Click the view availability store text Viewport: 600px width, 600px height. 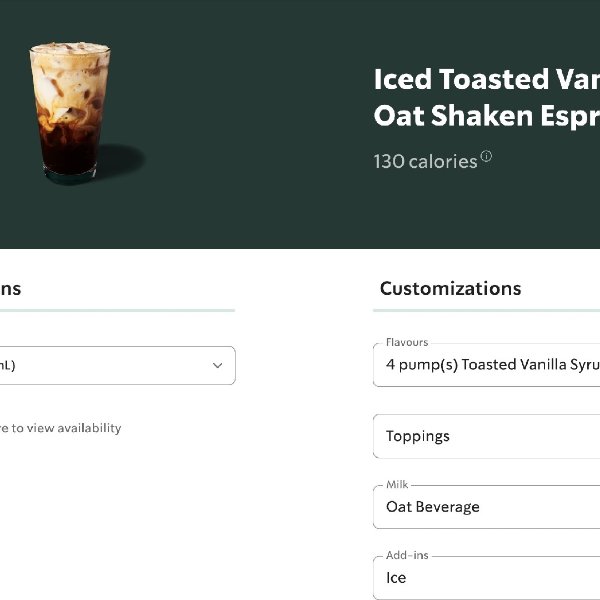(60, 428)
